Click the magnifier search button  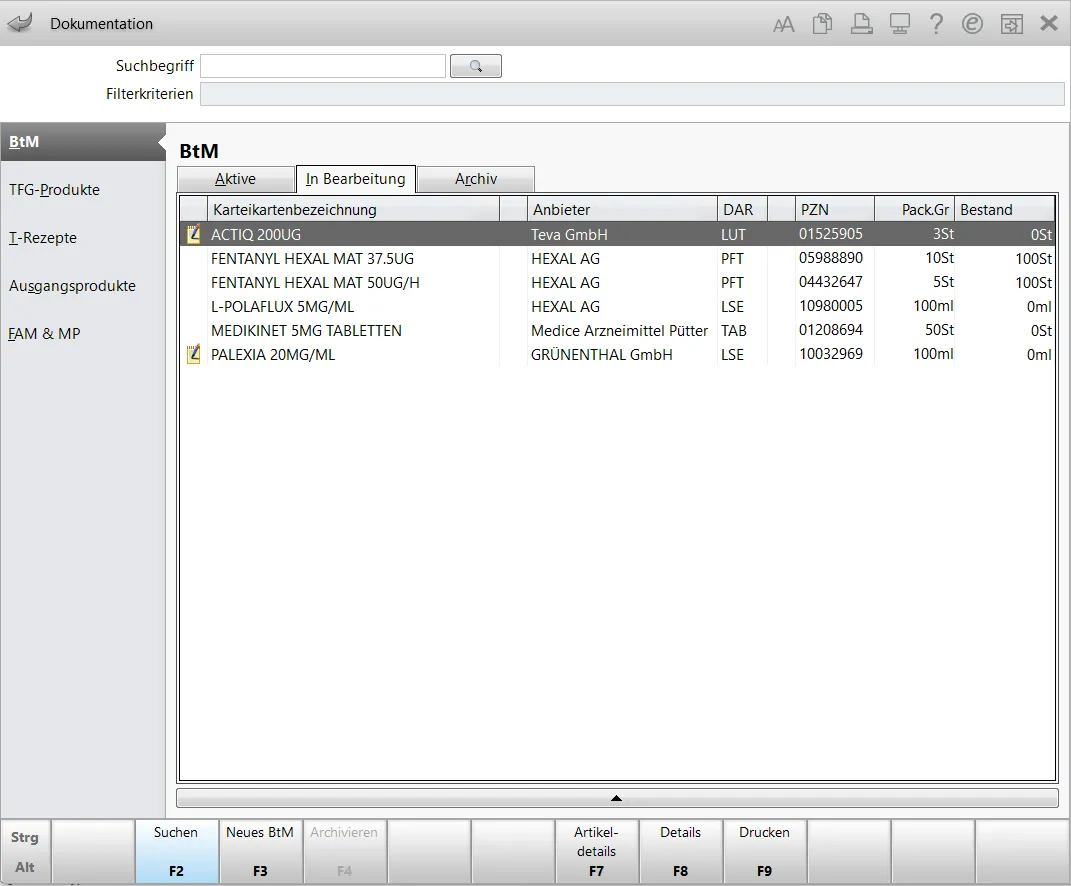(475, 66)
